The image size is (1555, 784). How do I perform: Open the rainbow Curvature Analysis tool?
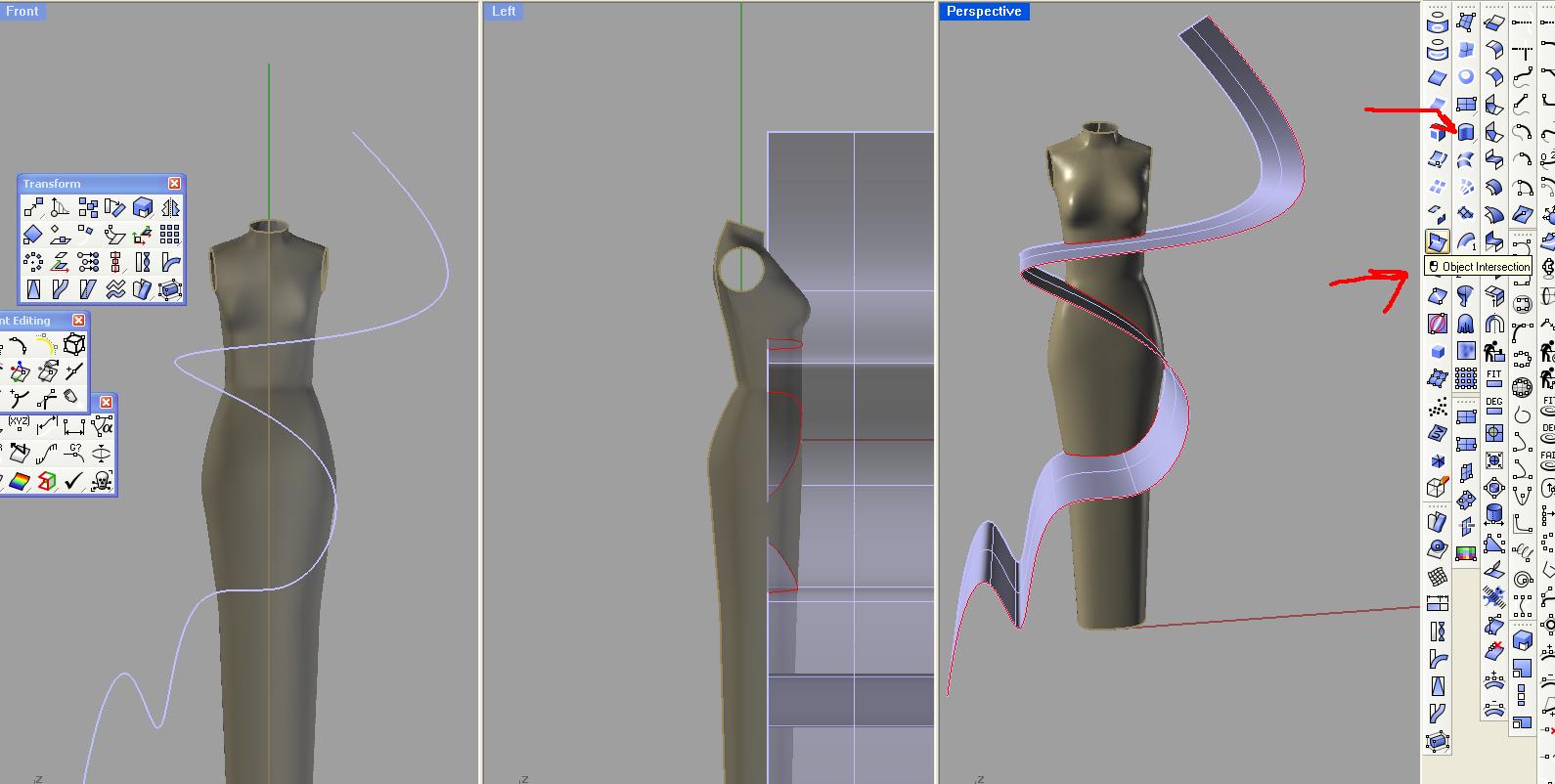tap(20, 481)
